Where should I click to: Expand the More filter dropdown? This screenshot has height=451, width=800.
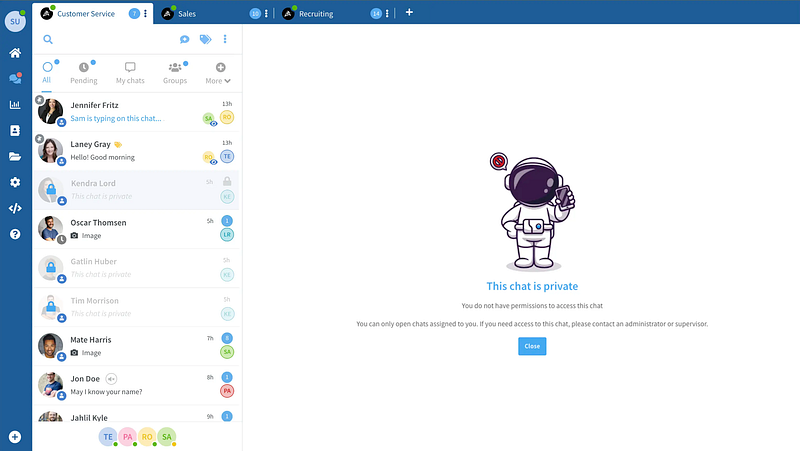tap(218, 73)
